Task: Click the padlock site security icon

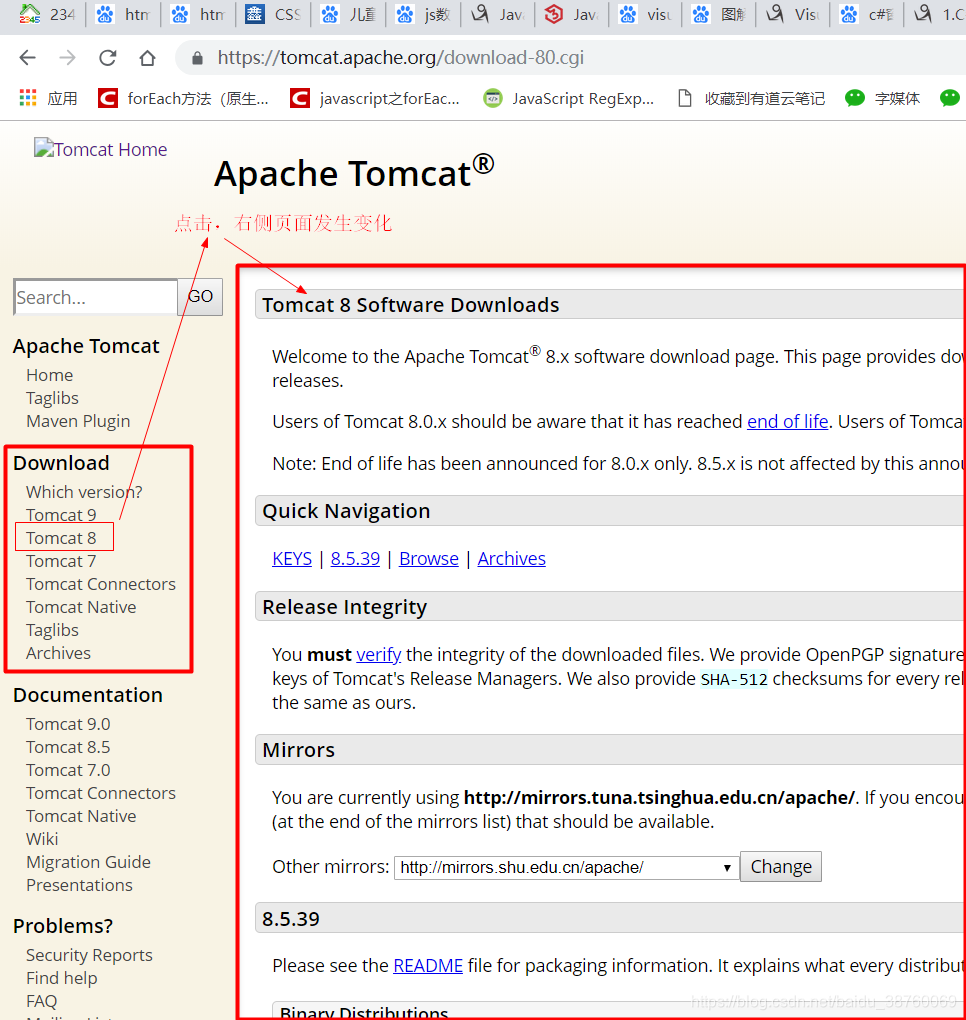Action: (197, 59)
